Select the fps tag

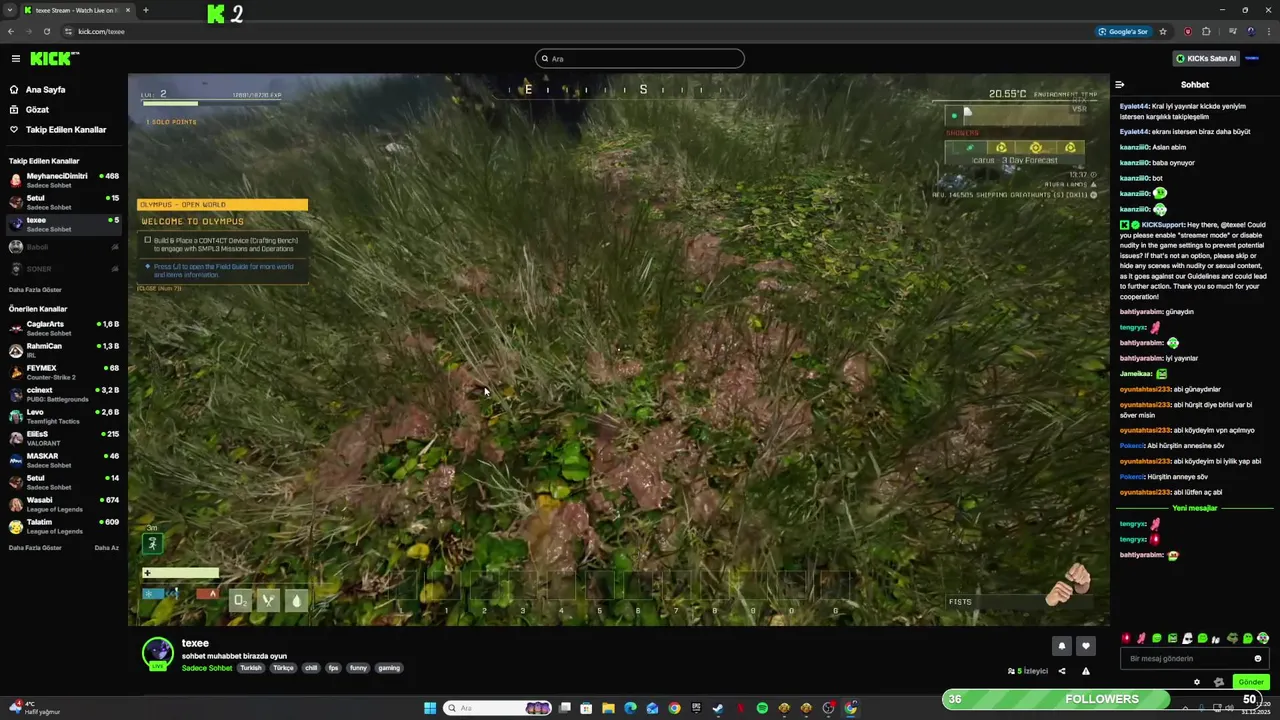pos(334,668)
